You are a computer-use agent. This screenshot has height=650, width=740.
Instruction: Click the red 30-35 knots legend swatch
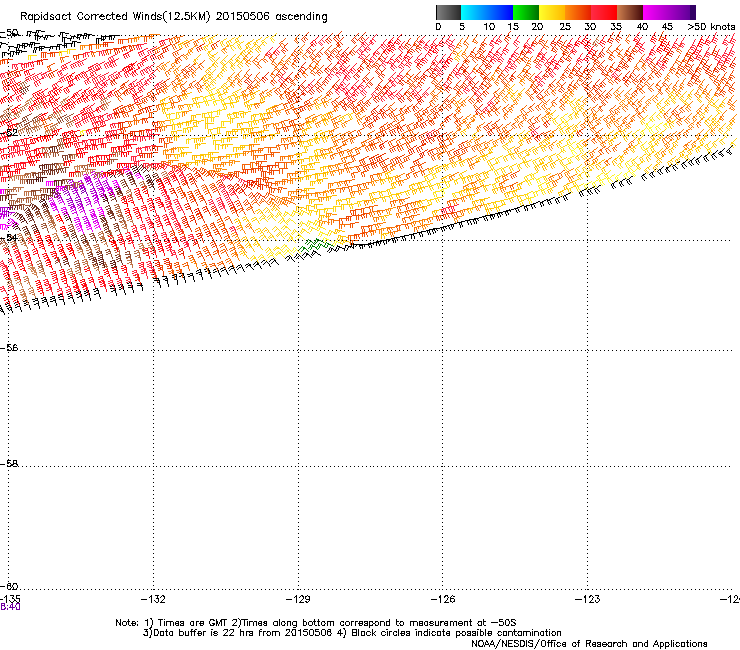(604, 12)
